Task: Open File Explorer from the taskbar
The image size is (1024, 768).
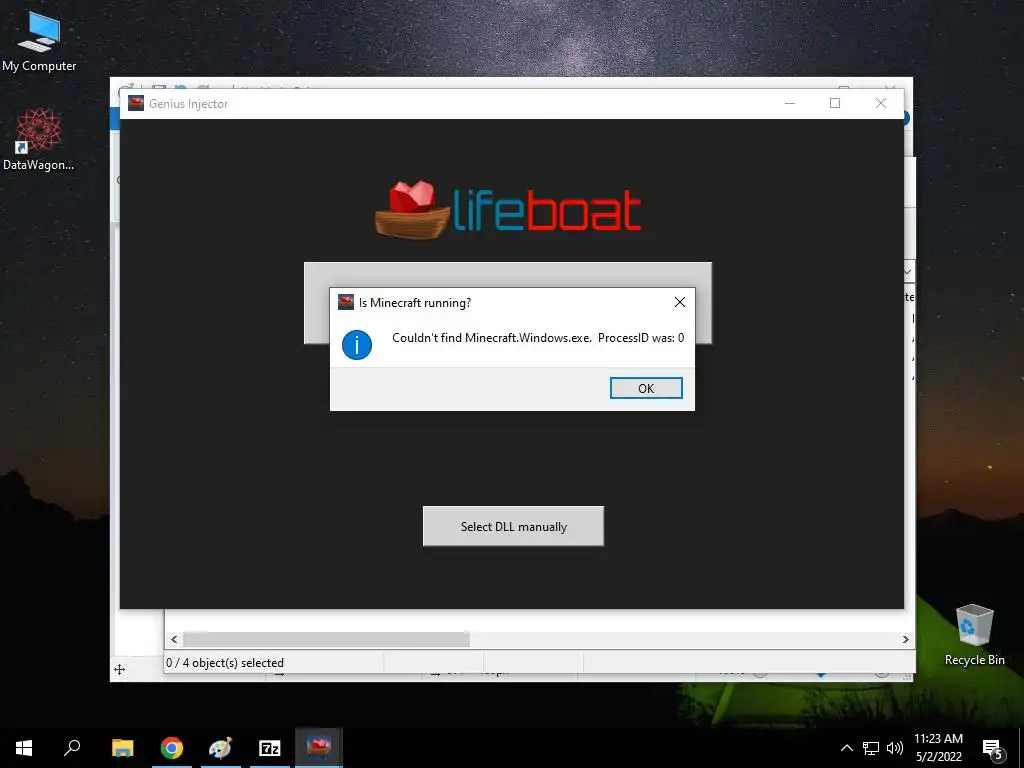Action: 122,748
